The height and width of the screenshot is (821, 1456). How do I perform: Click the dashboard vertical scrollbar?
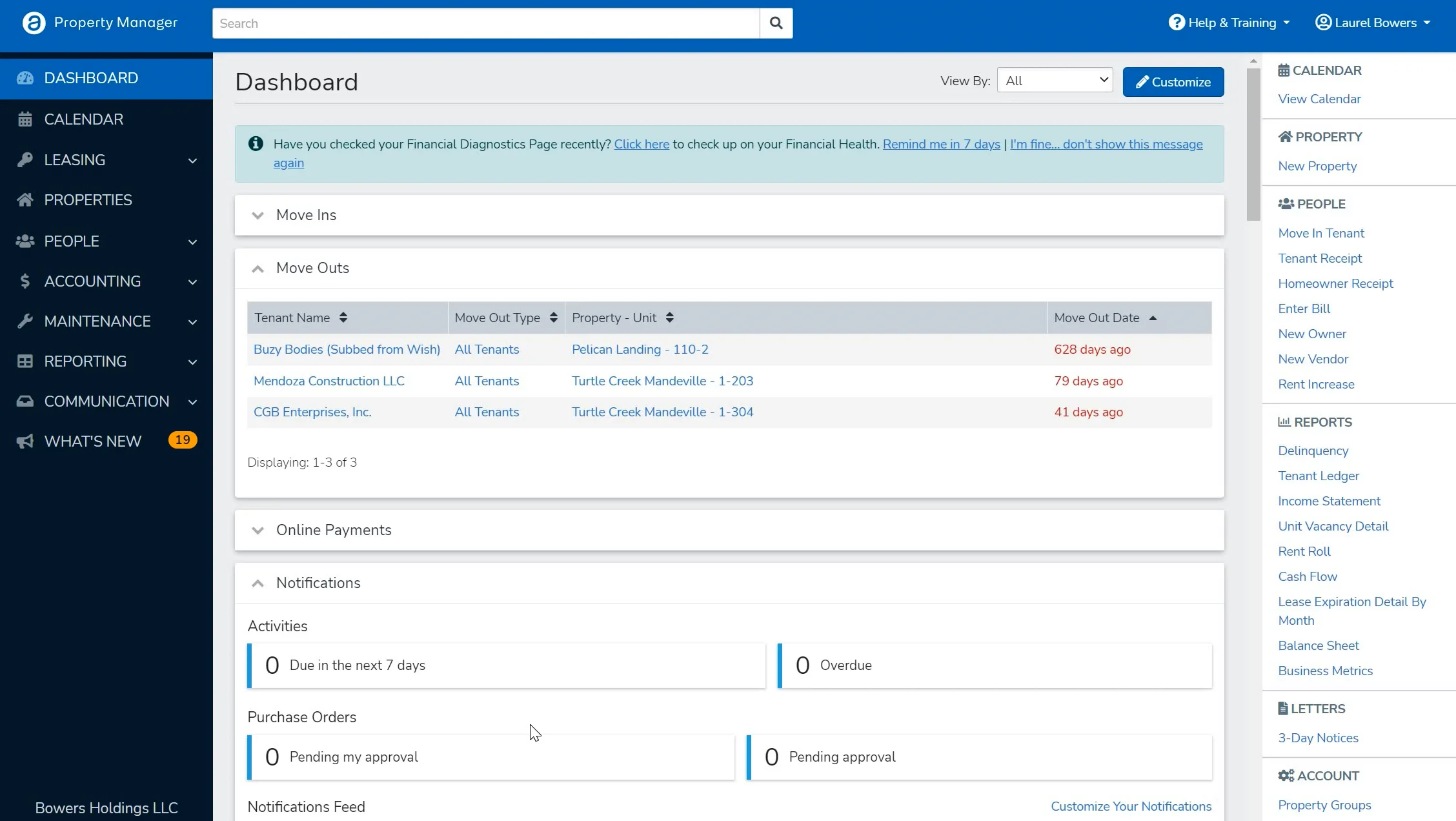(x=1253, y=145)
